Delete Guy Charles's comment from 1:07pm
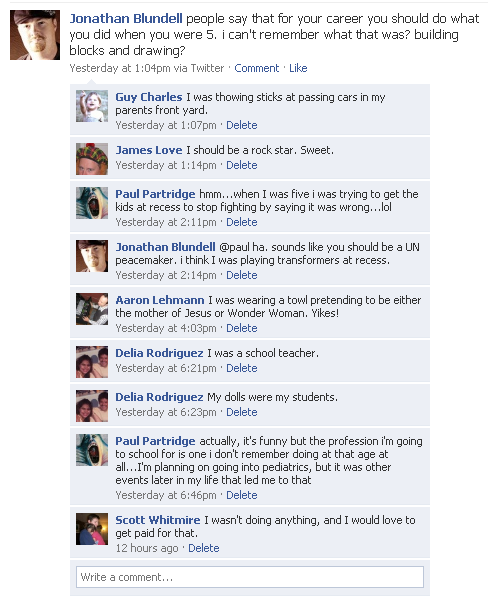Screen dimensions: 488x598 242,125
